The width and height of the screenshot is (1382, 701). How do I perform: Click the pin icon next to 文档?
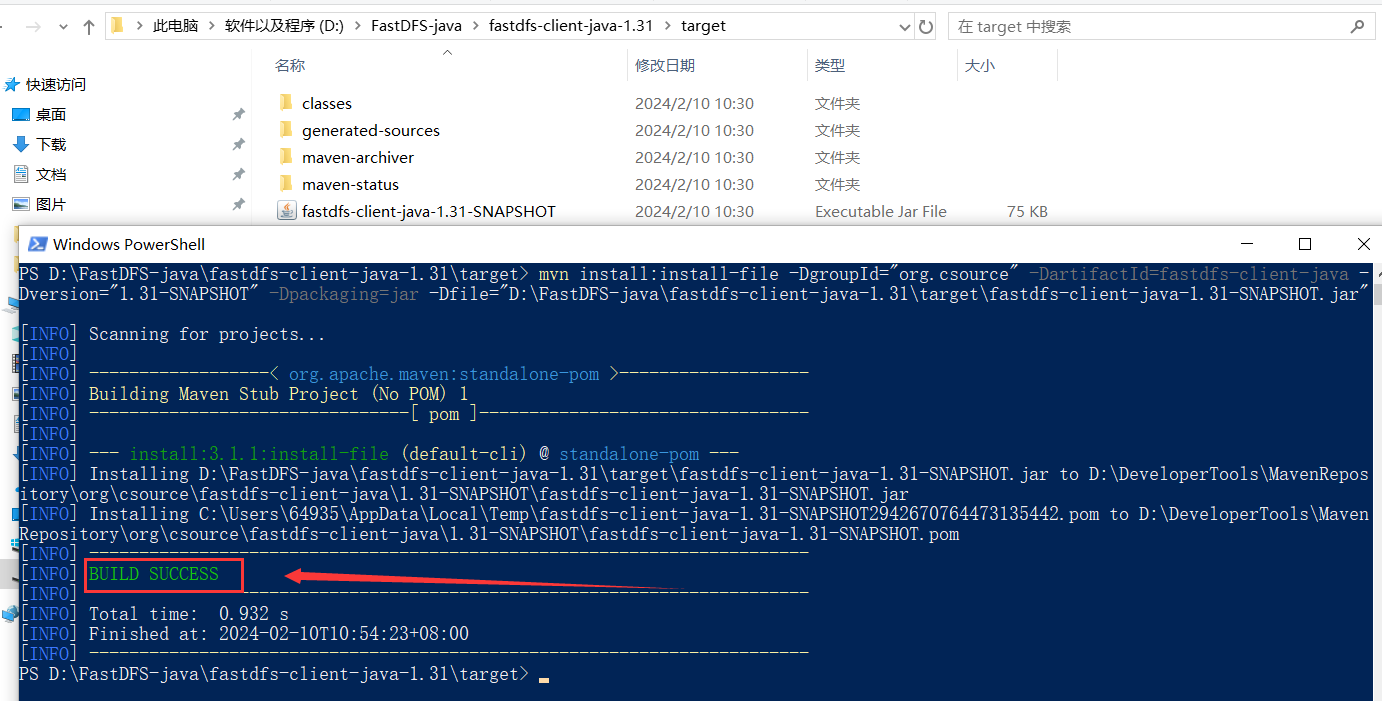[238, 175]
